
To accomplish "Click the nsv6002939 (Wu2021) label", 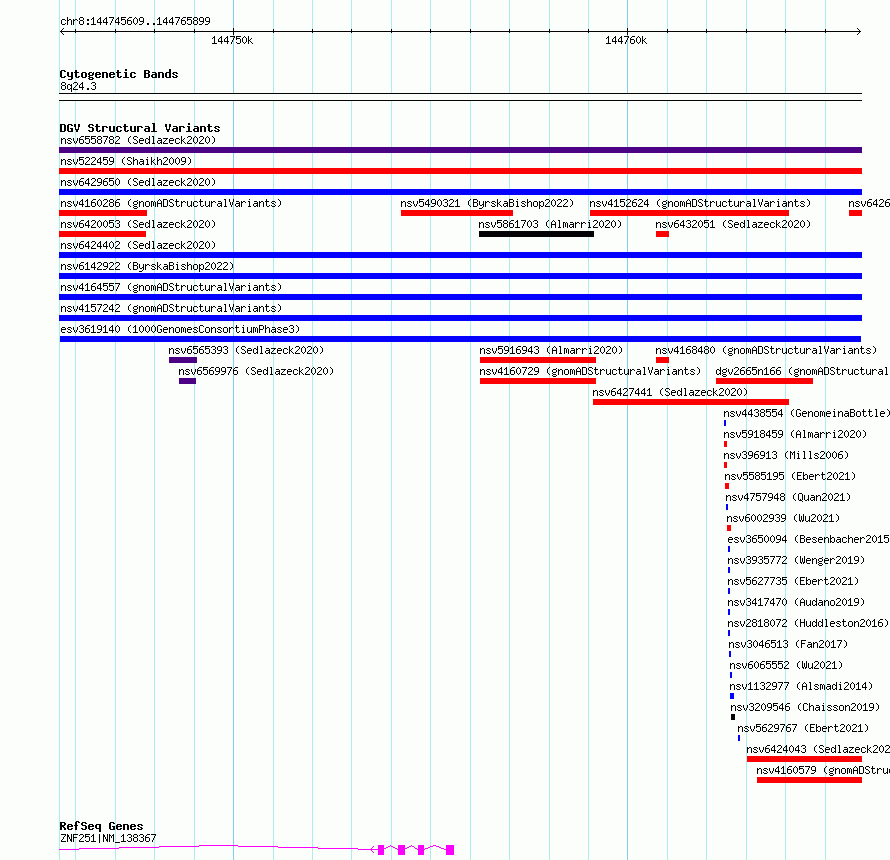I will [783, 518].
